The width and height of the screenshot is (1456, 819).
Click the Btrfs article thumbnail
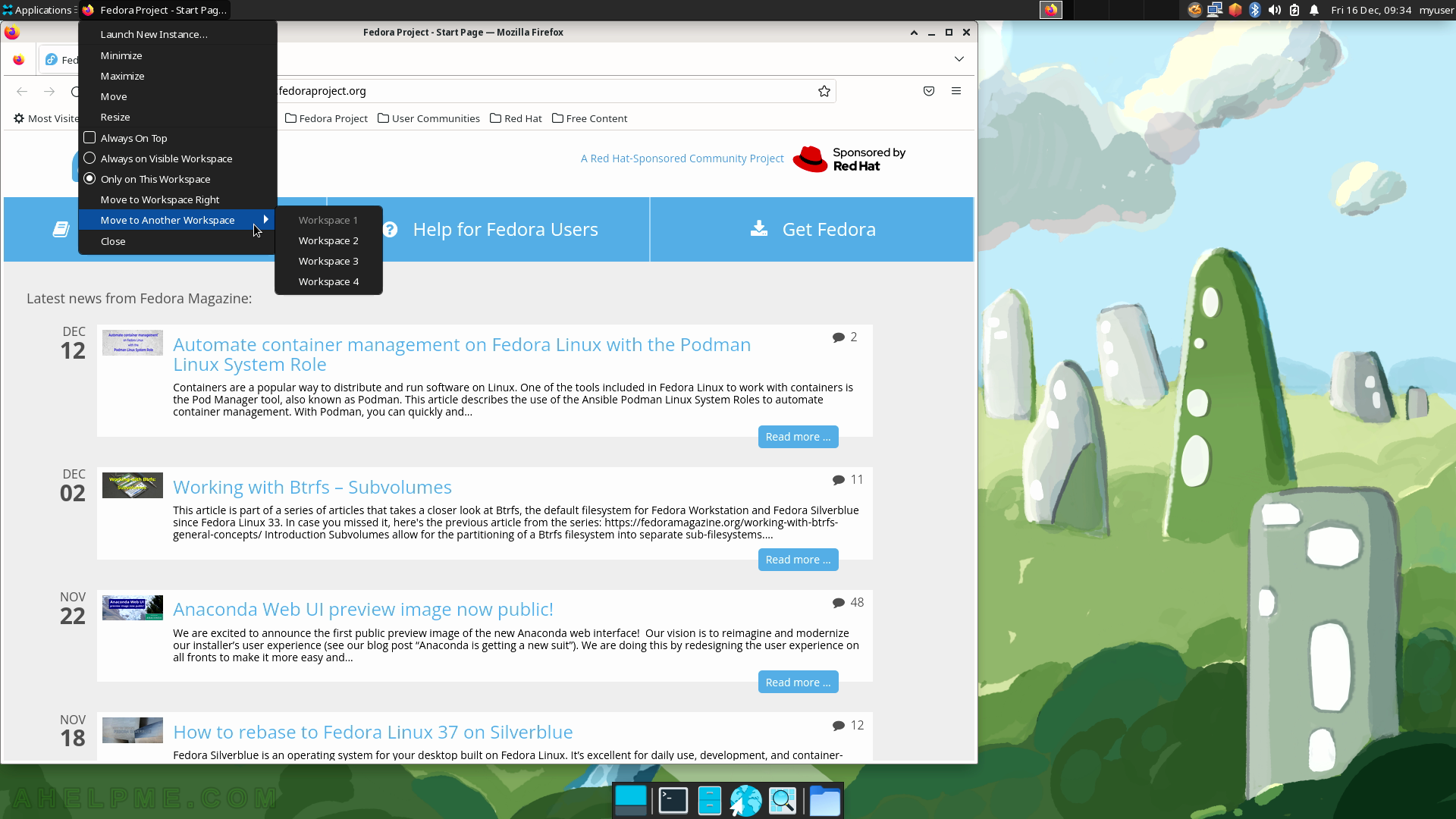click(133, 485)
